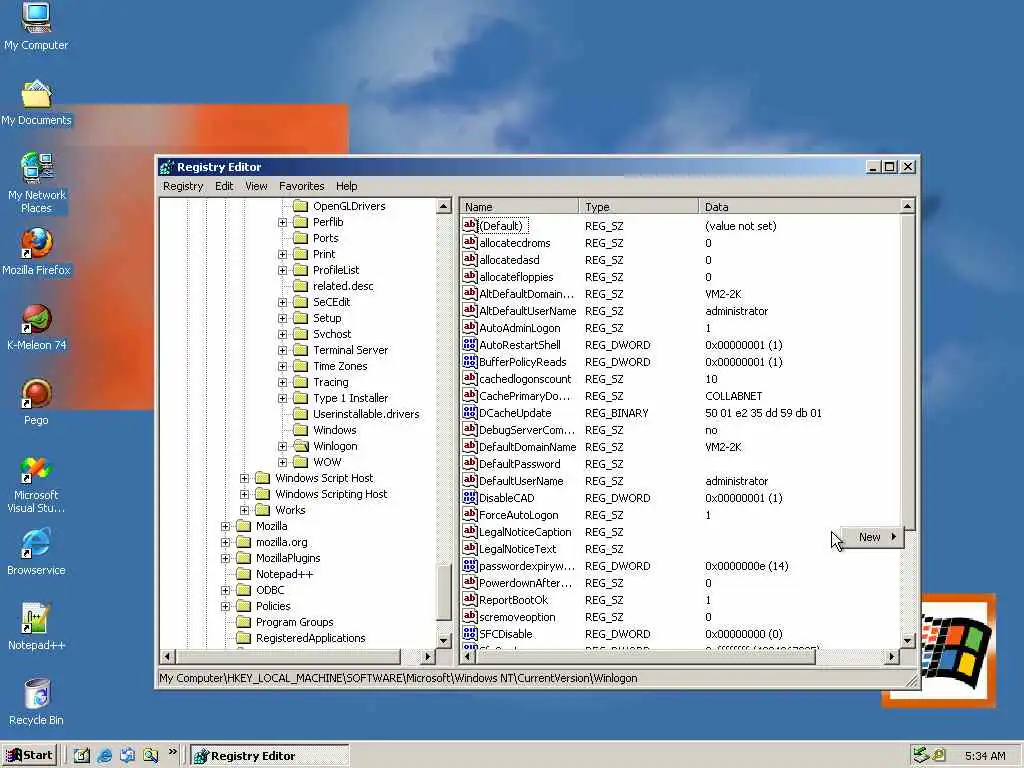The height and width of the screenshot is (768, 1024).
Task: Open the View menu
Action: coord(256,186)
